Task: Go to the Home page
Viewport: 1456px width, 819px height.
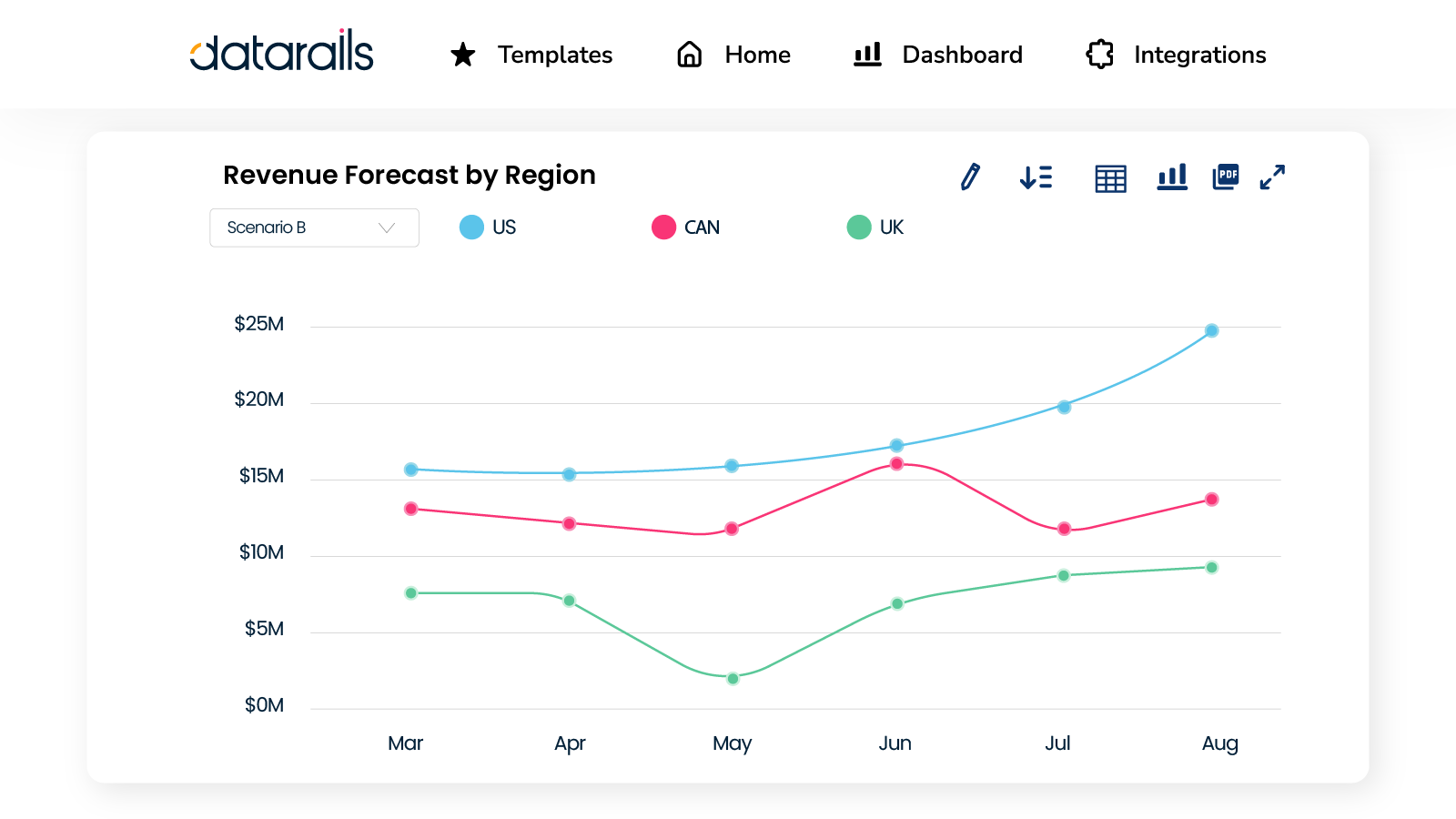Action: [733, 55]
